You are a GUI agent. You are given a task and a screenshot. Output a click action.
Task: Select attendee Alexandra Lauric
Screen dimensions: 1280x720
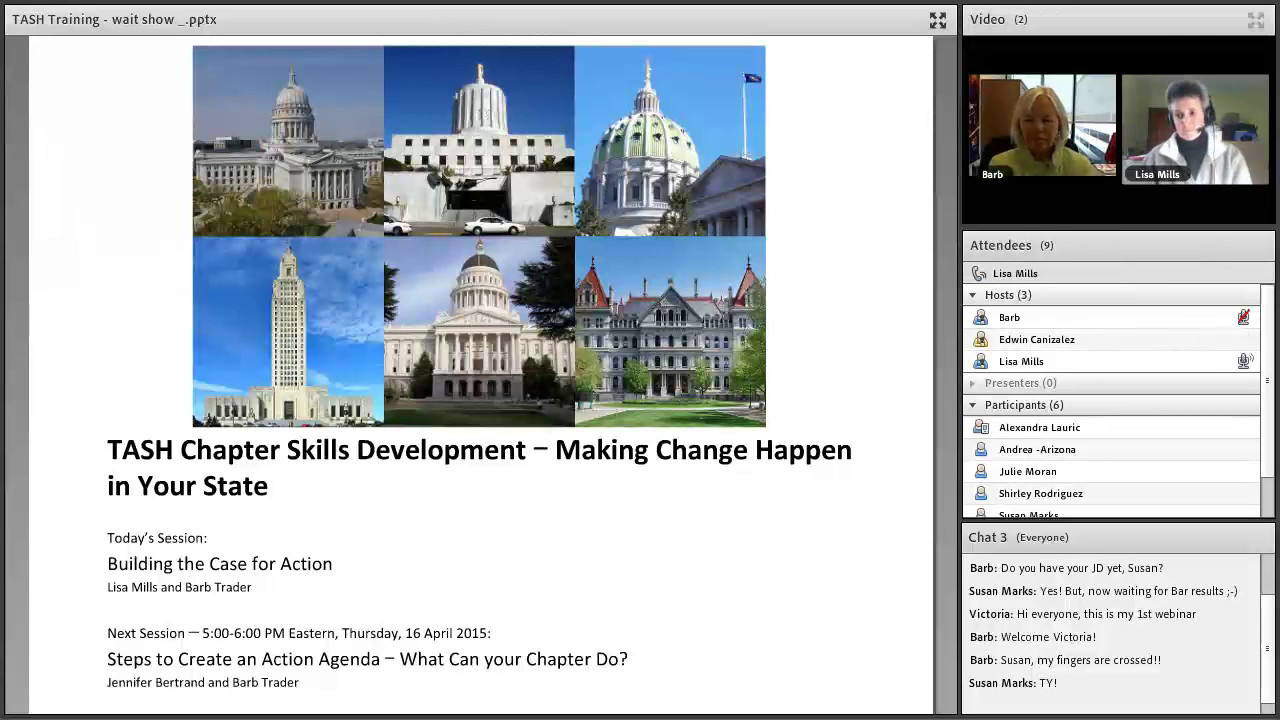click(1111, 427)
